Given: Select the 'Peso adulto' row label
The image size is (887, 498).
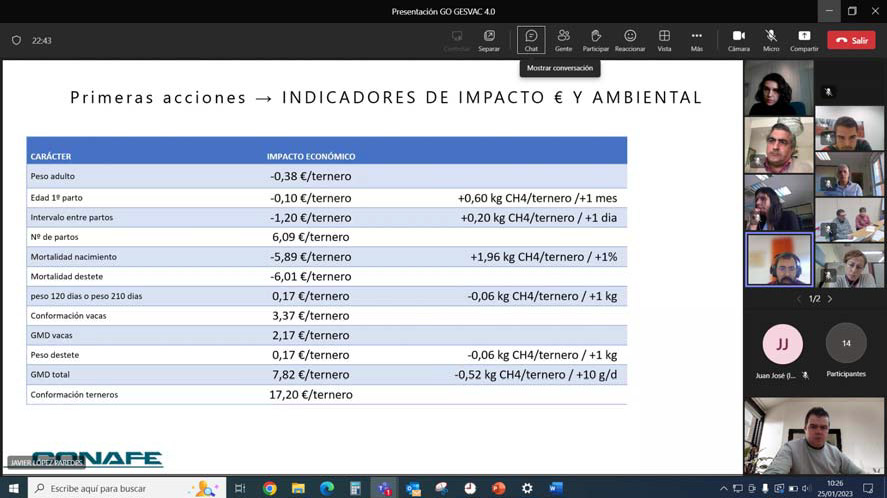Looking at the screenshot, I should point(53,176).
